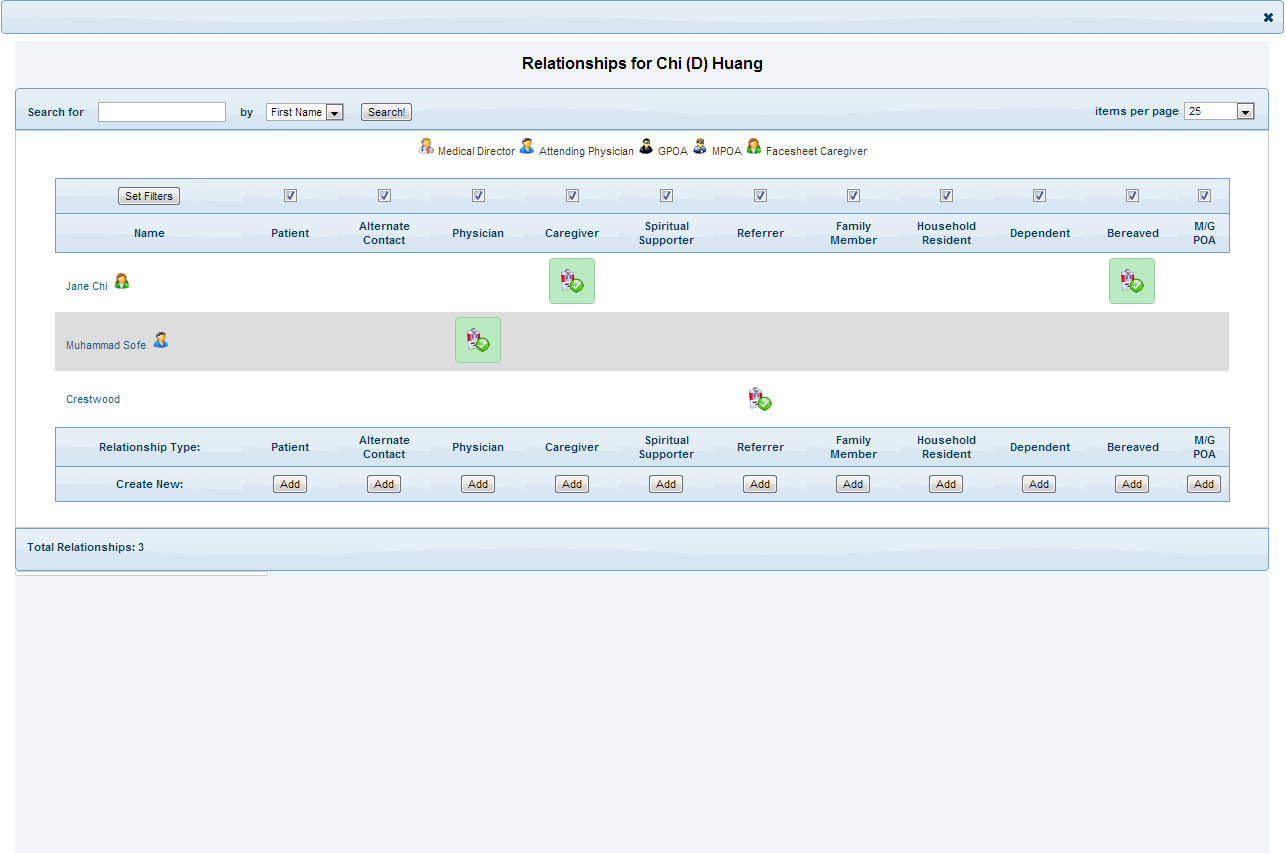Screen dimensions: 1285x853
Task: Click the Relationship Type: label
Action: click(x=149, y=447)
